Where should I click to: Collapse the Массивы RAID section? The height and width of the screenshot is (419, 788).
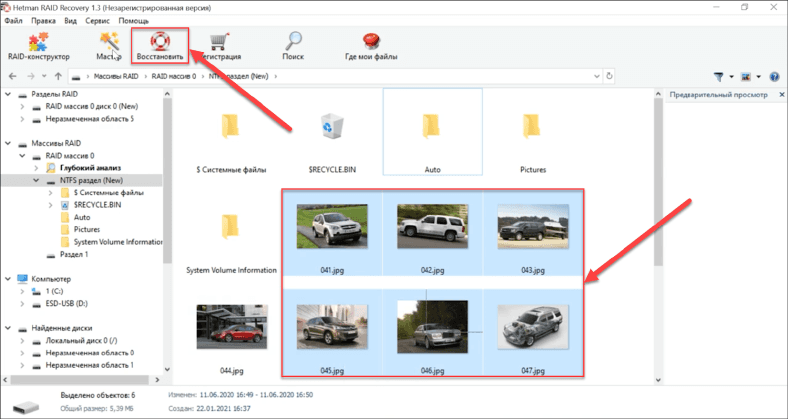pos(8,143)
